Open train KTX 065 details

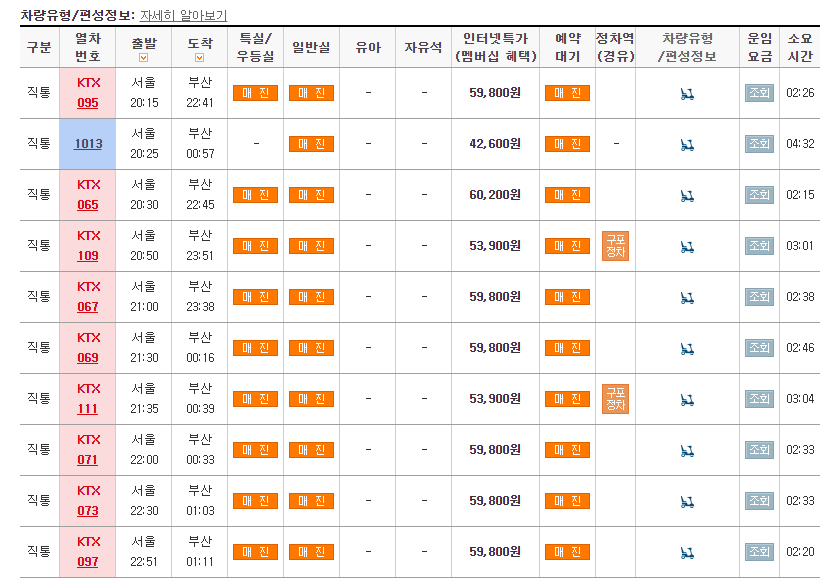[x=88, y=205]
